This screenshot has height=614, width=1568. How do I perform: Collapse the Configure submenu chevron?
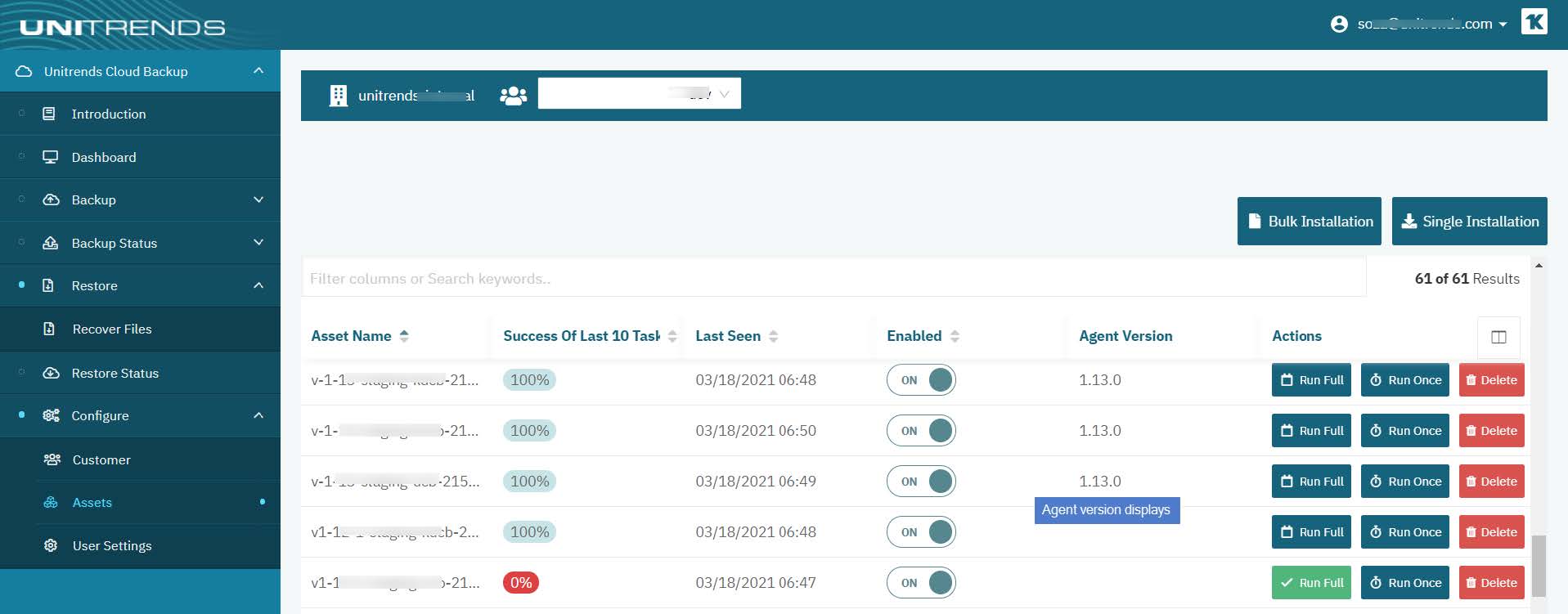point(258,415)
